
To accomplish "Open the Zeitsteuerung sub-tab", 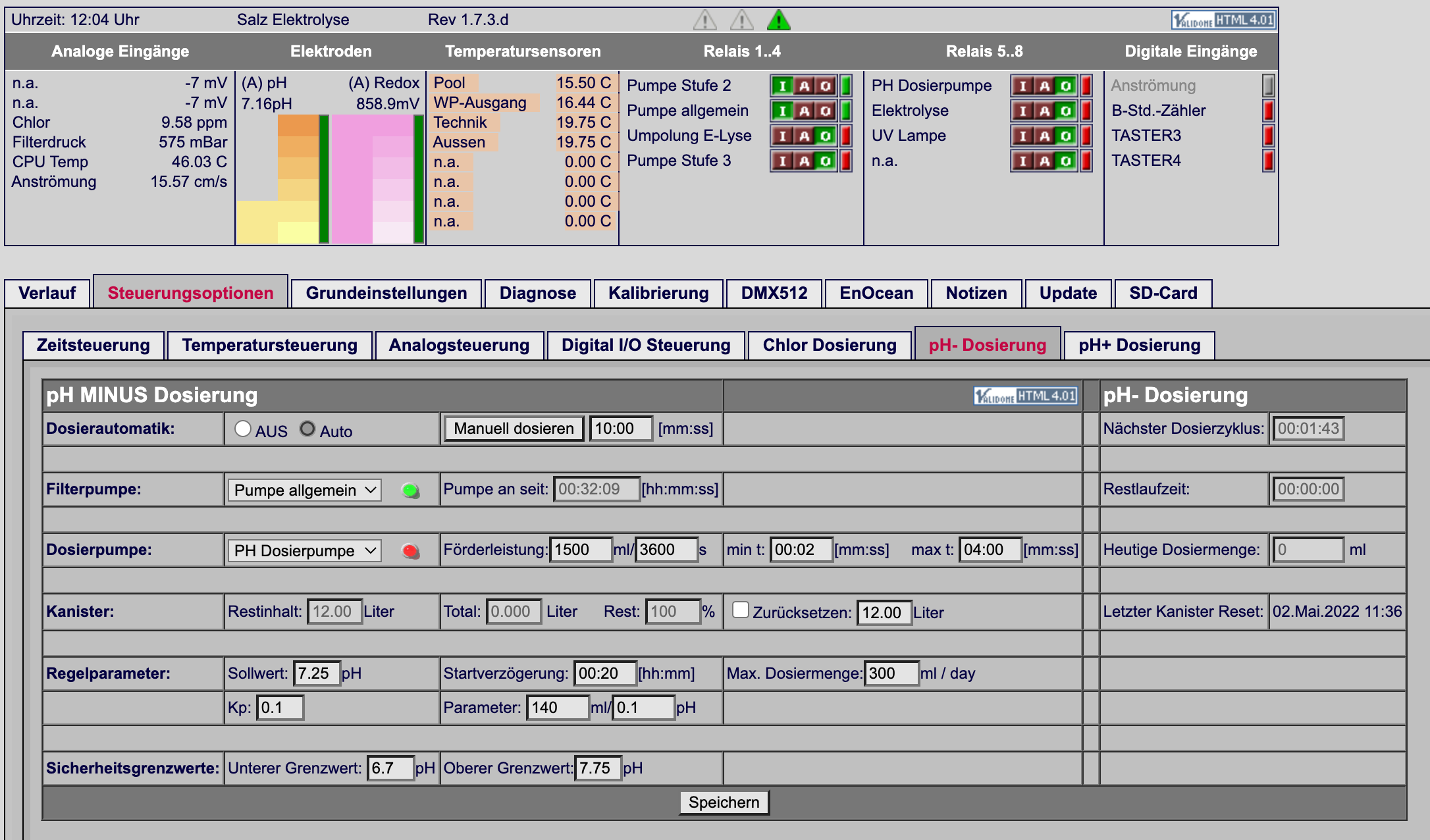I will [93, 346].
